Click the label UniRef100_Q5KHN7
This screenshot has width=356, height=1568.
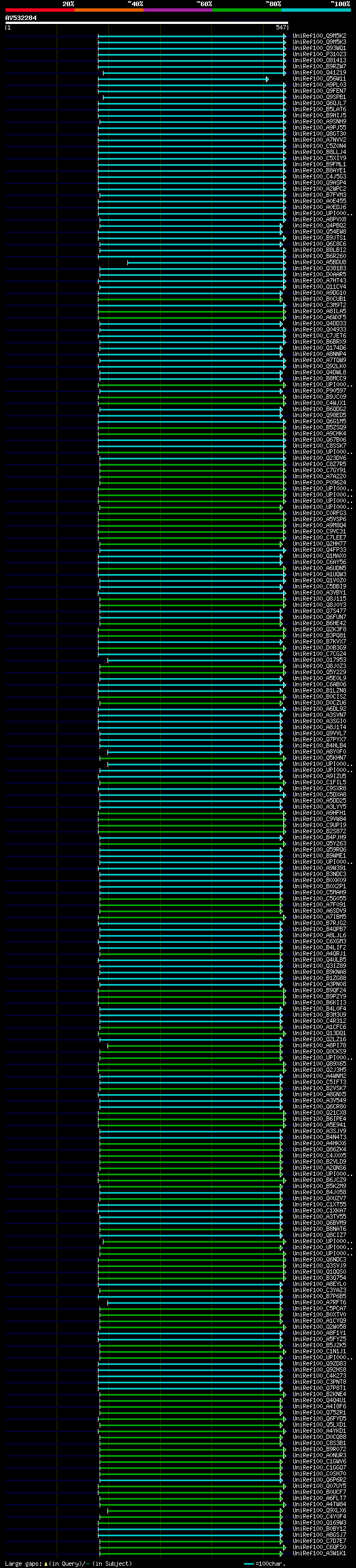pyautogui.click(x=319, y=758)
